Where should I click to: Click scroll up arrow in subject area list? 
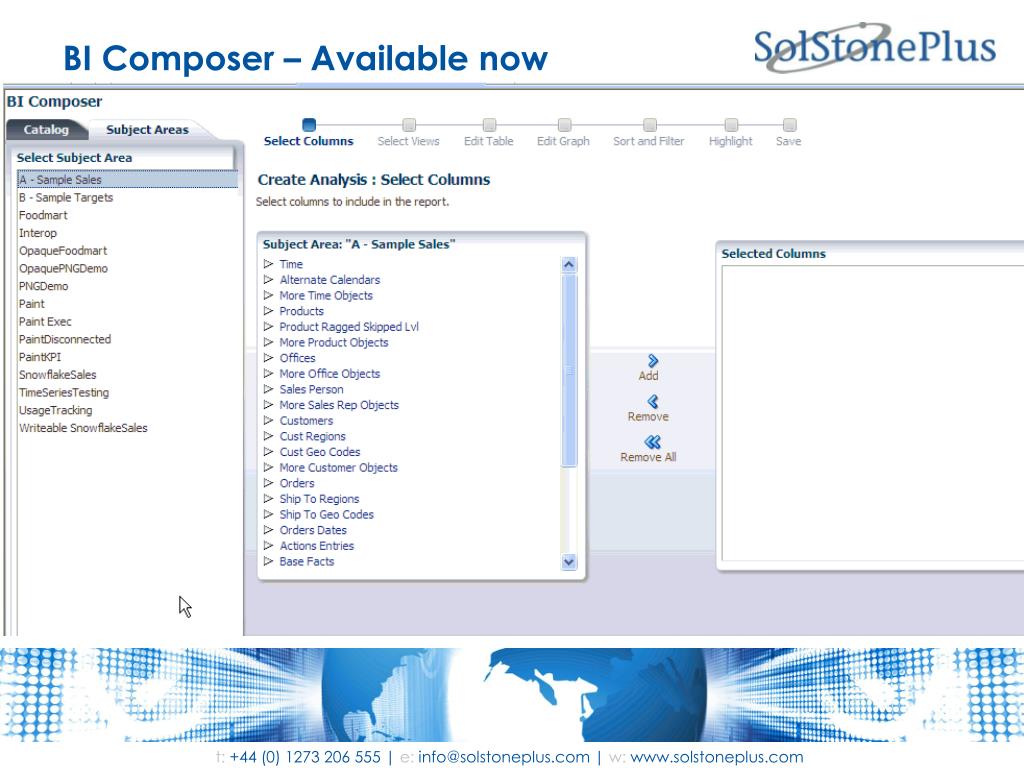569,264
